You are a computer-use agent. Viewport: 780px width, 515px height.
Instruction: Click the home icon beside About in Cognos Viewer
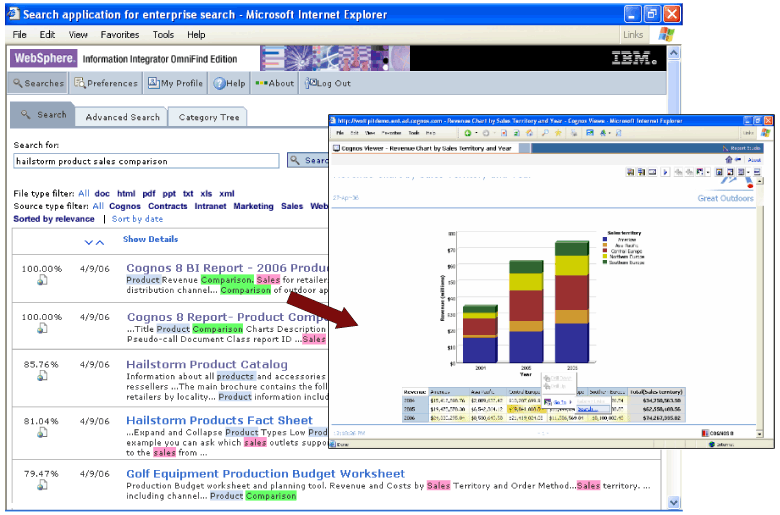[729, 160]
